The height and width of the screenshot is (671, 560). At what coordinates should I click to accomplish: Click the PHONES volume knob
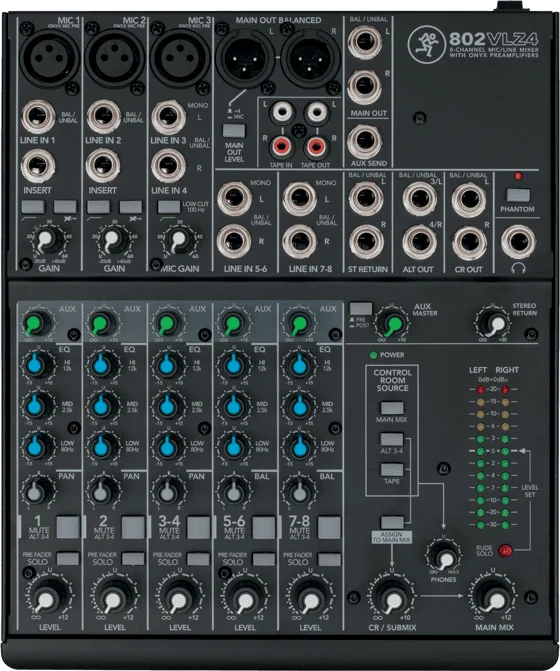pyautogui.click(x=444, y=558)
